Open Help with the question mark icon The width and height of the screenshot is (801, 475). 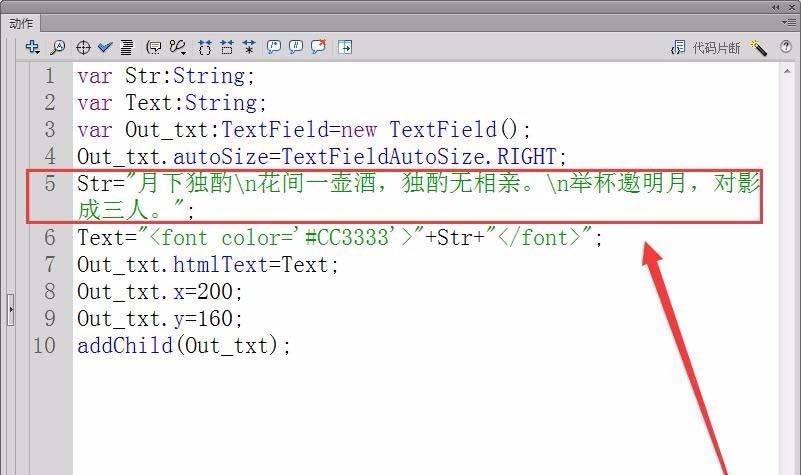coord(786,47)
